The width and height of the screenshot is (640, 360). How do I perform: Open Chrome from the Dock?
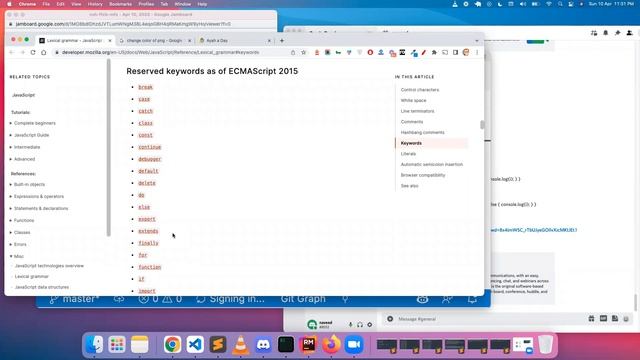point(172,344)
